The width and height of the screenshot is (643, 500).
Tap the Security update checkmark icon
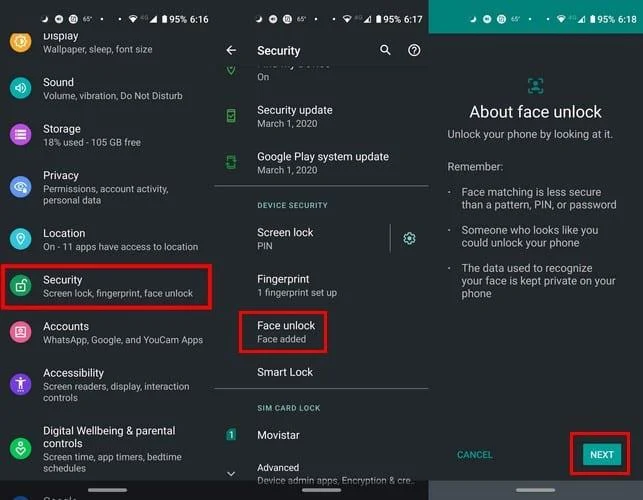231,116
